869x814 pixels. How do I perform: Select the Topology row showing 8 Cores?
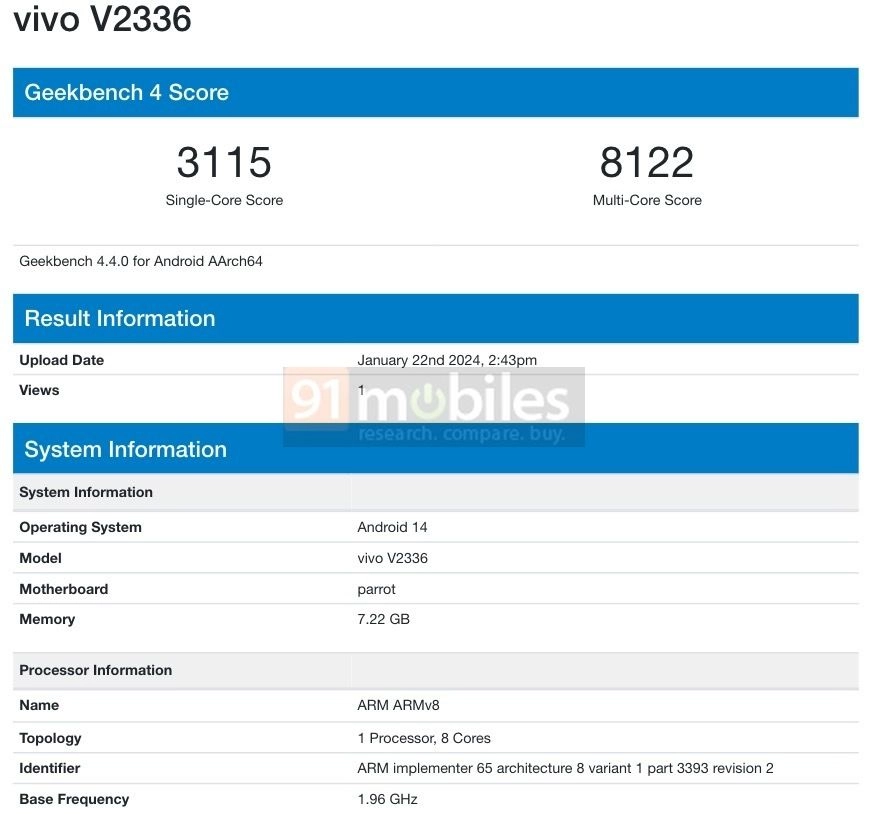click(422, 738)
